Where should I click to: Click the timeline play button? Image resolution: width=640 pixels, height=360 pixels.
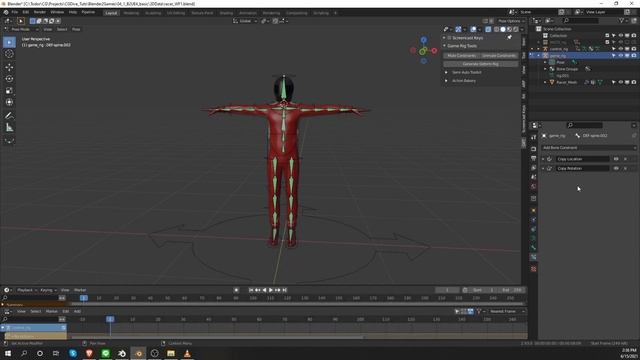pos(271,290)
